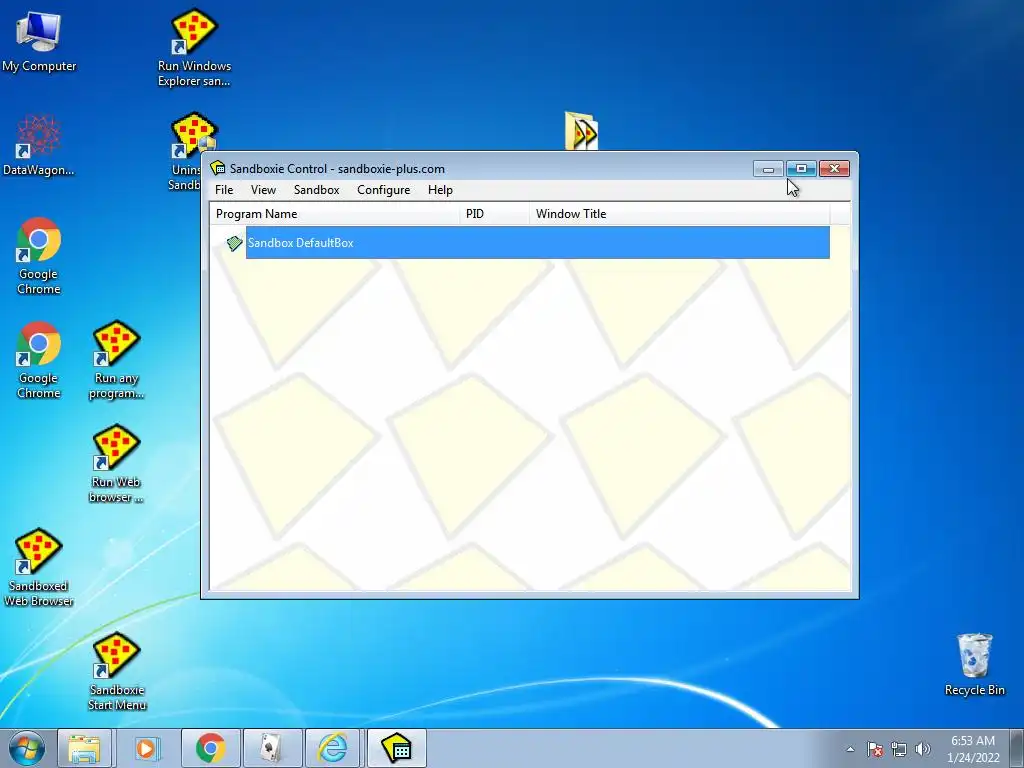1024x768 pixels.
Task: Open Internet Explorer from the taskbar
Action: coord(333,748)
